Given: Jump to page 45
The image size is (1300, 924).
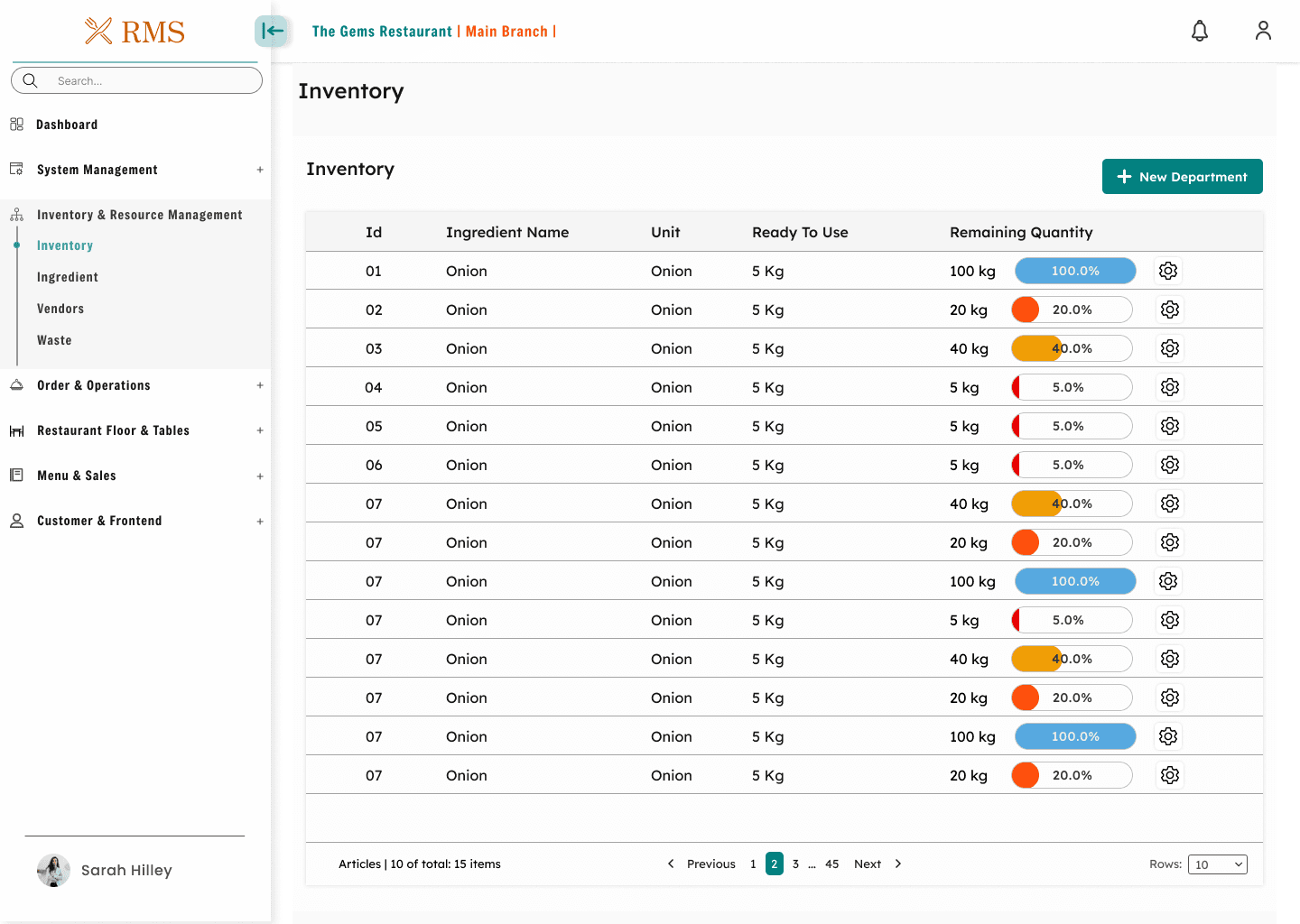Looking at the screenshot, I should pyautogui.click(x=831, y=864).
